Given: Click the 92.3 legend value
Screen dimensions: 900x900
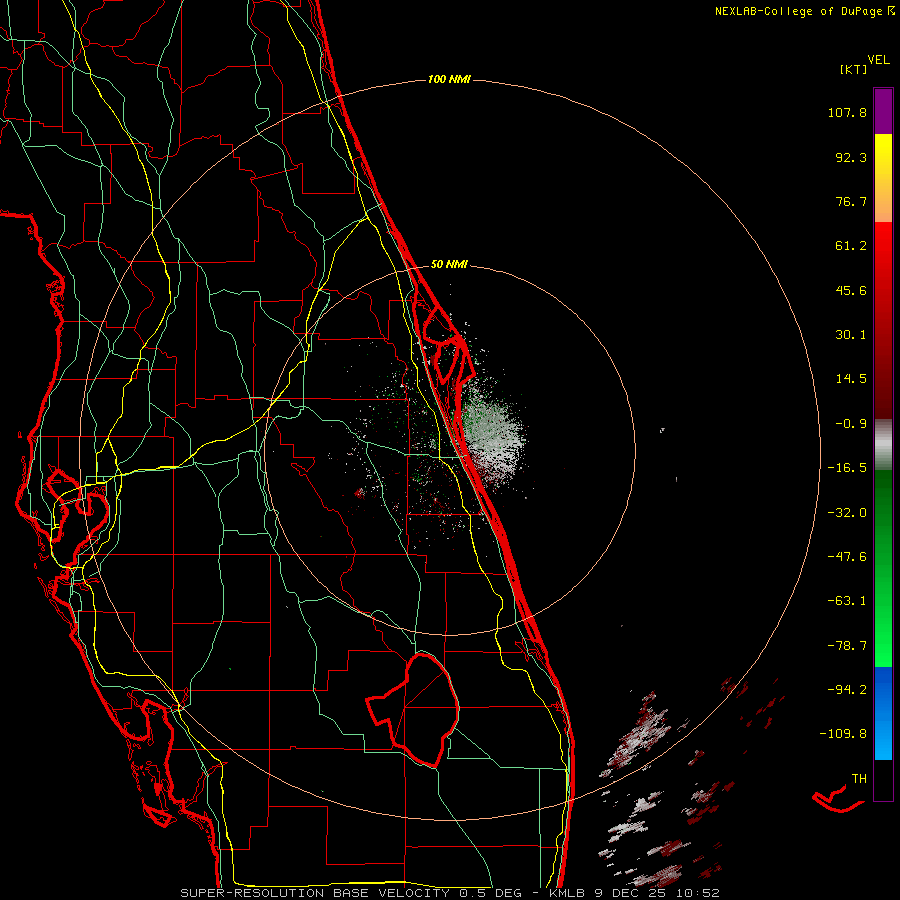Looking at the screenshot, I should pos(851,157).
